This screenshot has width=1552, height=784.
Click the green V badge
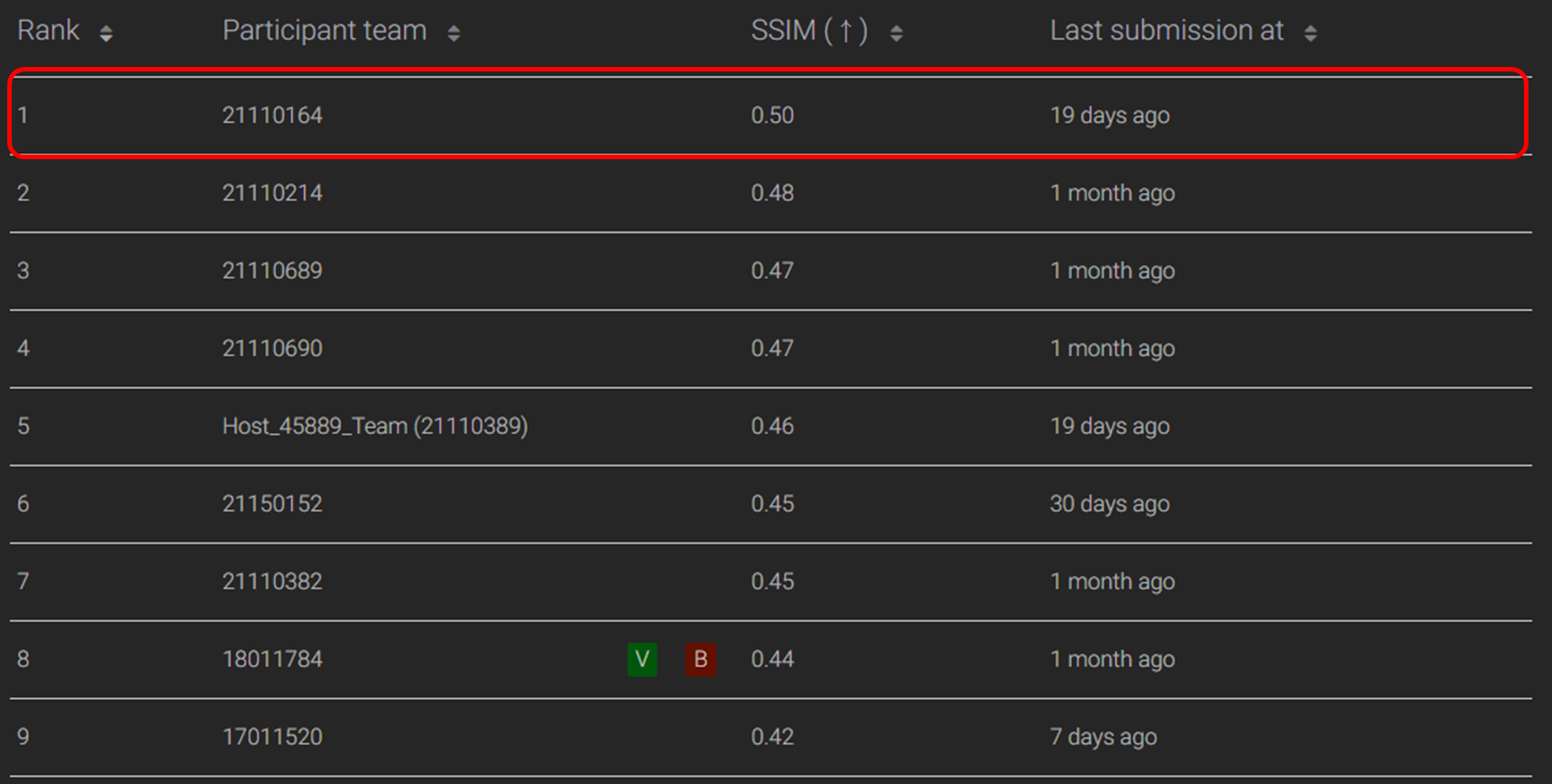[x=642, y=659]
